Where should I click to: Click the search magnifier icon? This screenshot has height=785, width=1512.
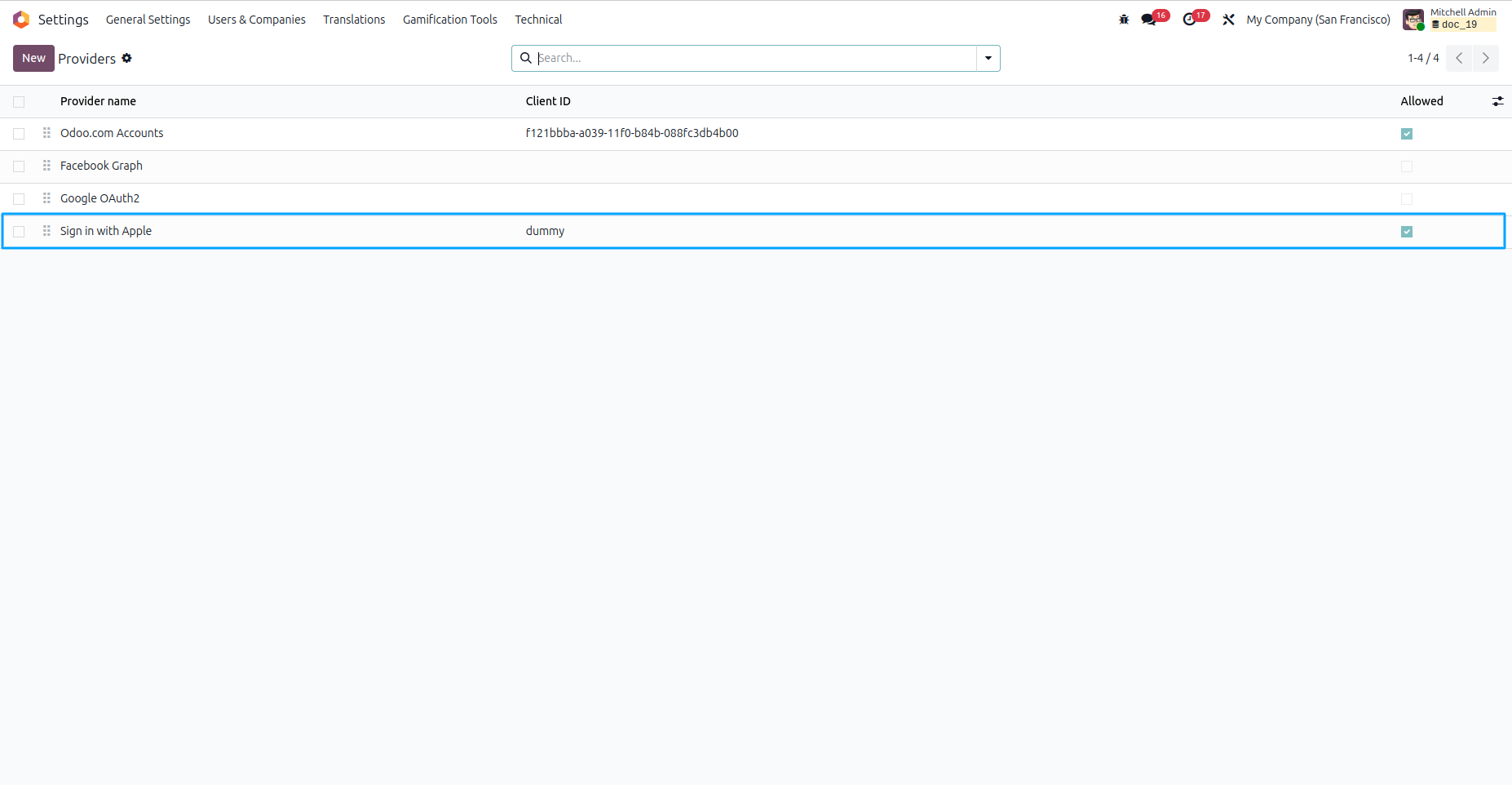[526, 58]
